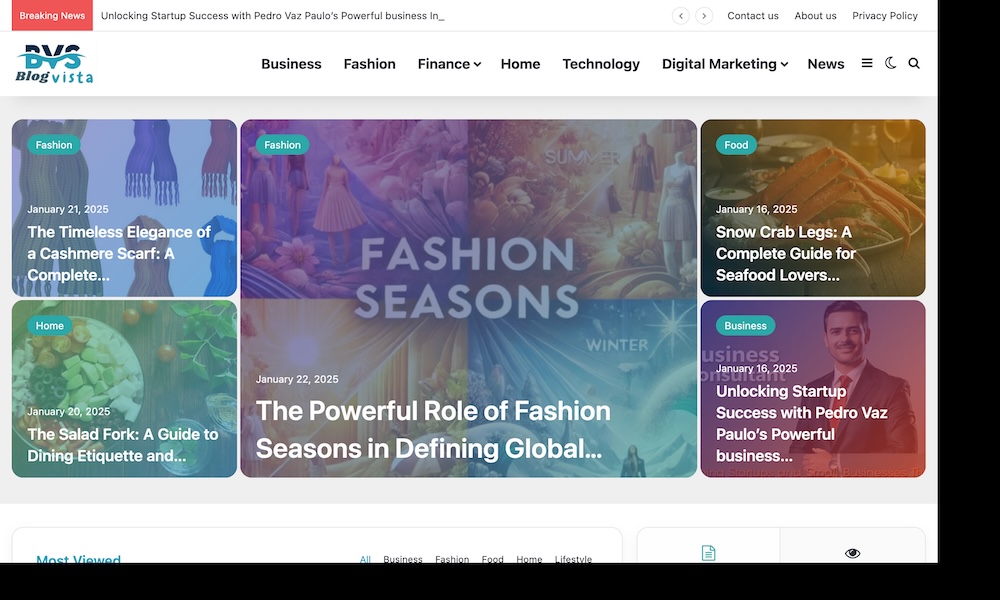Screen dimensions: 1000x600
Task: Open the search magnifier icon
Action: click(914, 64)
